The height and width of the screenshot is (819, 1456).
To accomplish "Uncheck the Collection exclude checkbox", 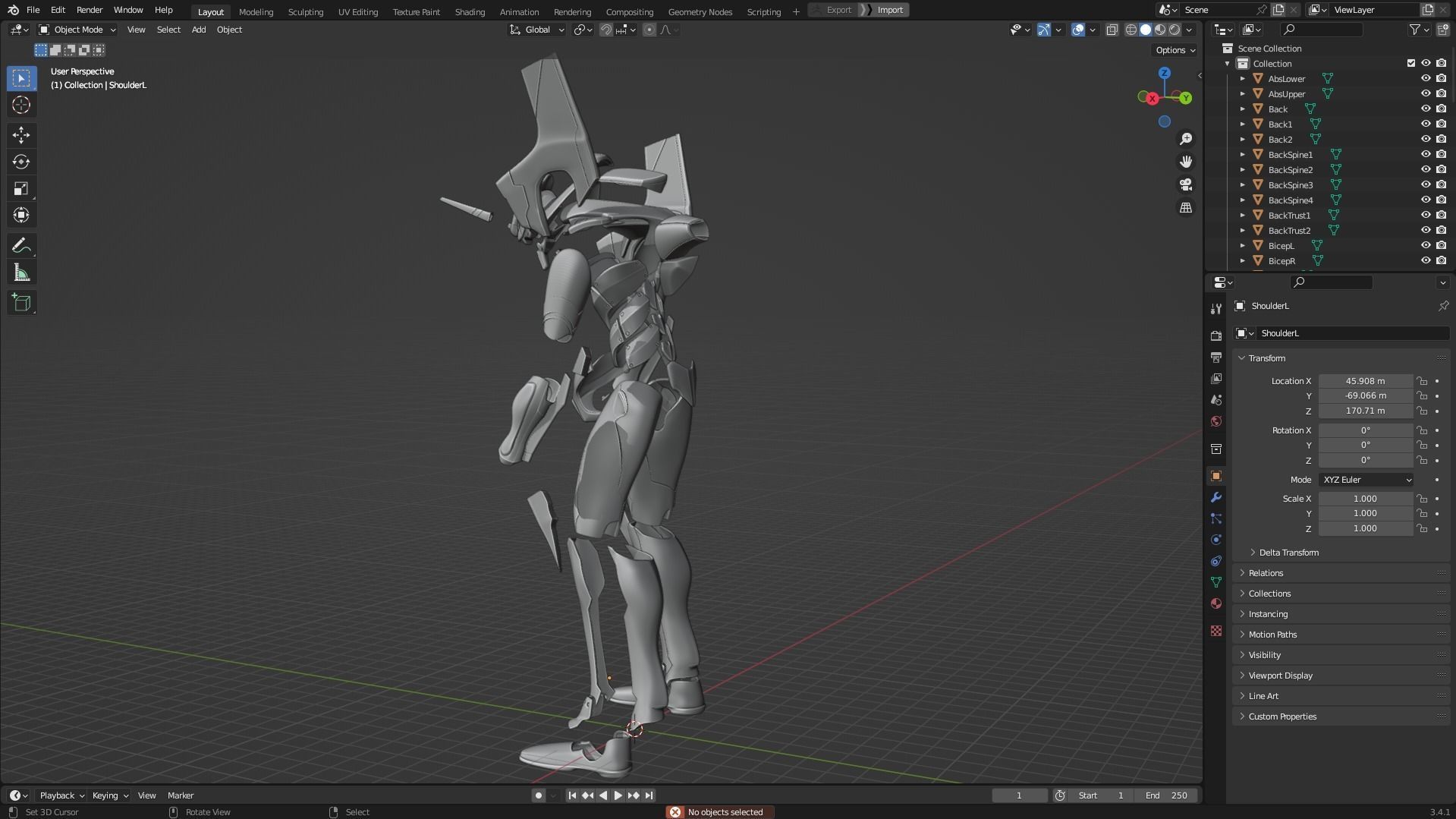I will point(1411,63).
